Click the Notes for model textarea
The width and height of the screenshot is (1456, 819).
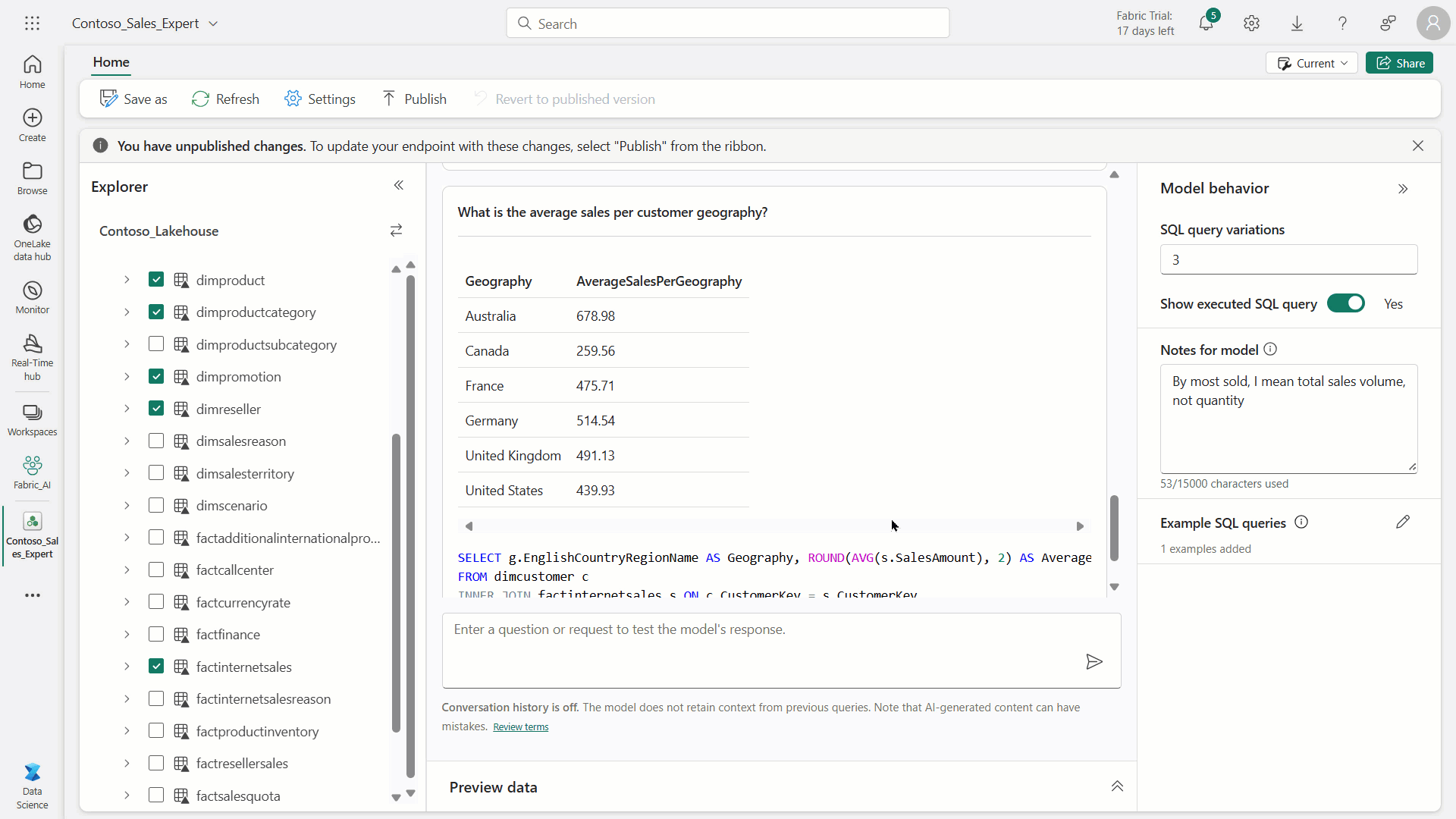pyautogui.click(x=1288, y=419)
